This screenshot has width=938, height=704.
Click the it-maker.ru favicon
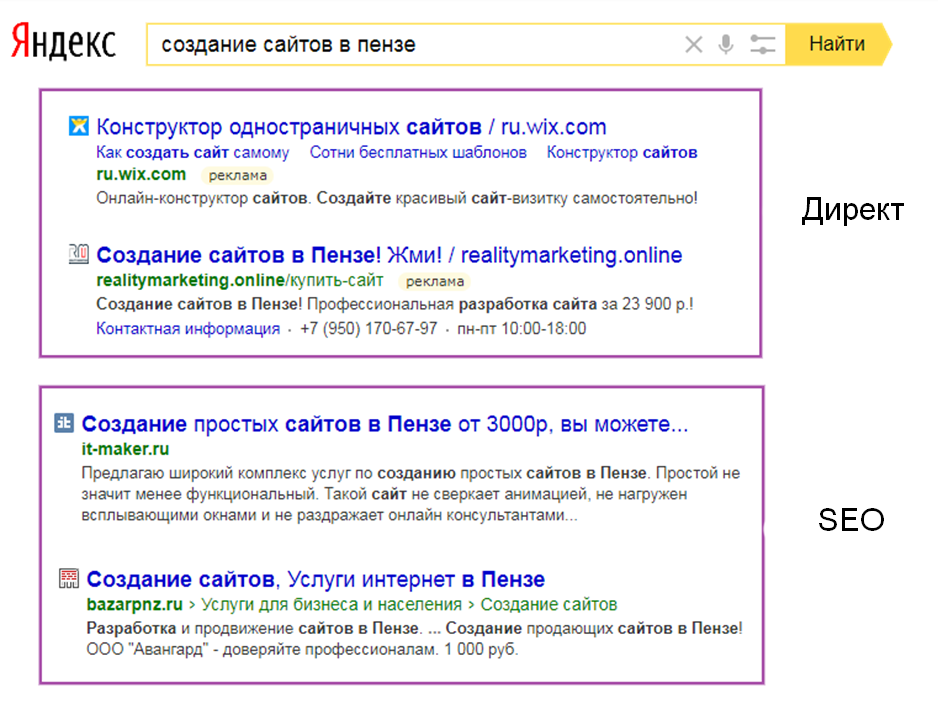click(x=64, y=423)
